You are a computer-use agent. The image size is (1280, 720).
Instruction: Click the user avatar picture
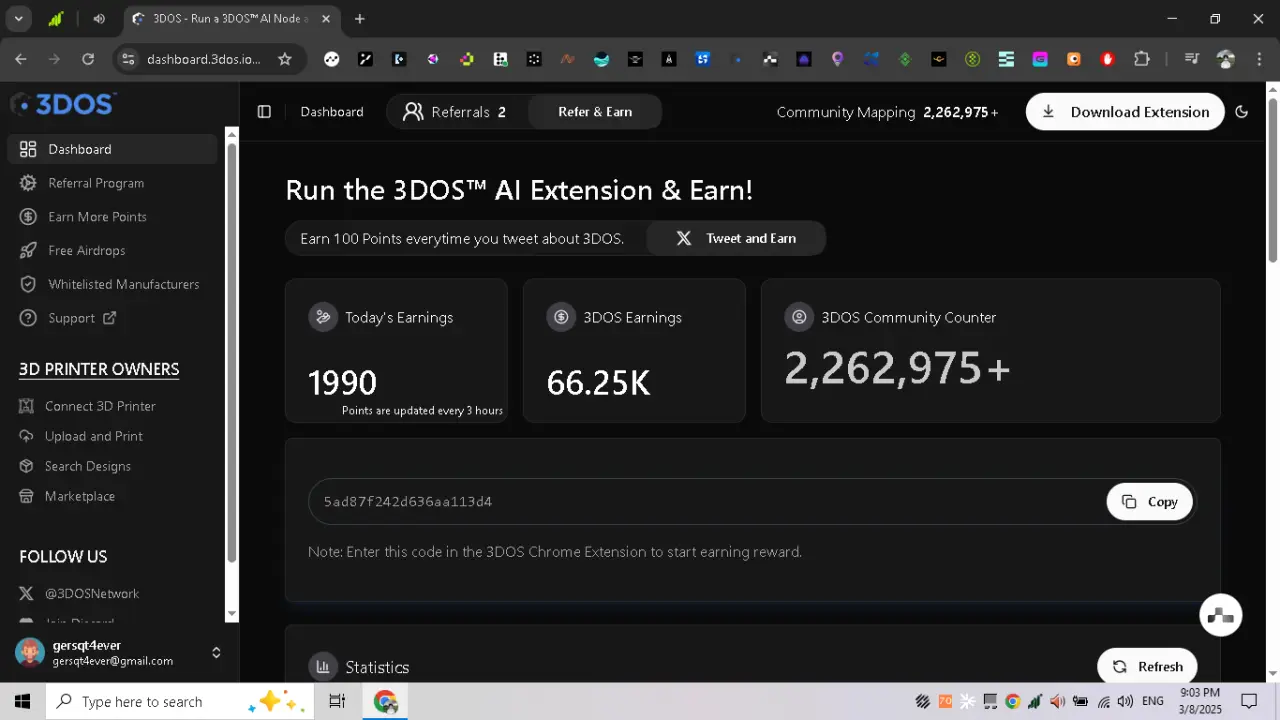click(x=30, y=653)
